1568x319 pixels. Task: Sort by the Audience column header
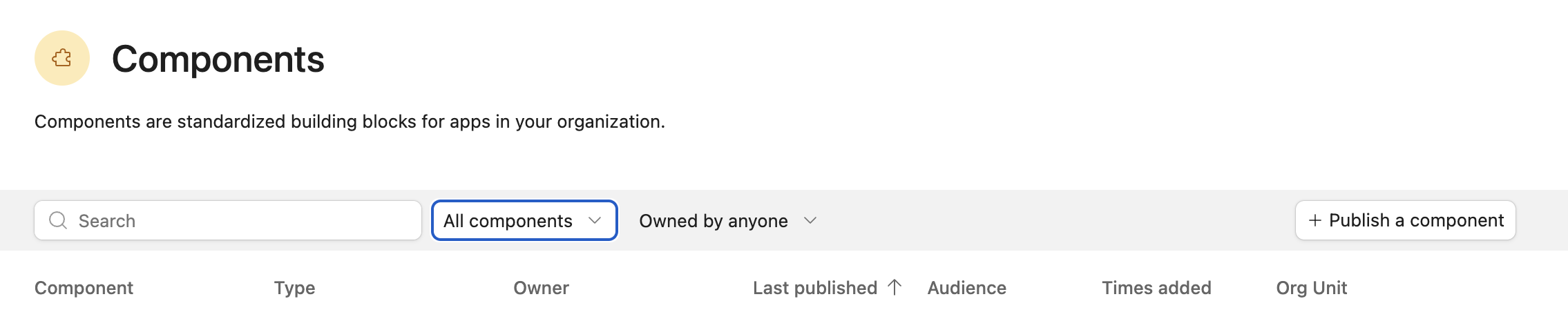click(x=966, y=288)
